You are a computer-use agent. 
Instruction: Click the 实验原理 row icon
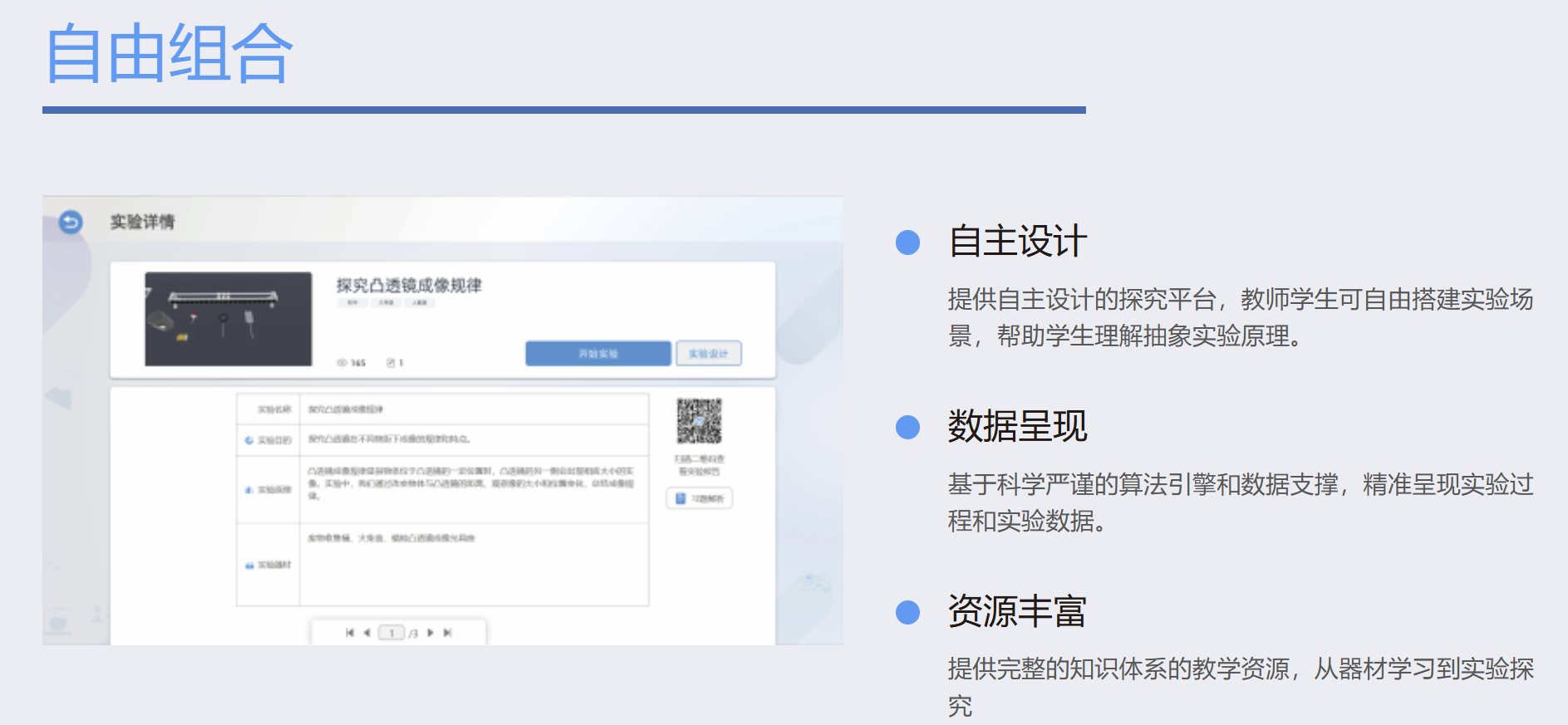[x=248, y=490]
